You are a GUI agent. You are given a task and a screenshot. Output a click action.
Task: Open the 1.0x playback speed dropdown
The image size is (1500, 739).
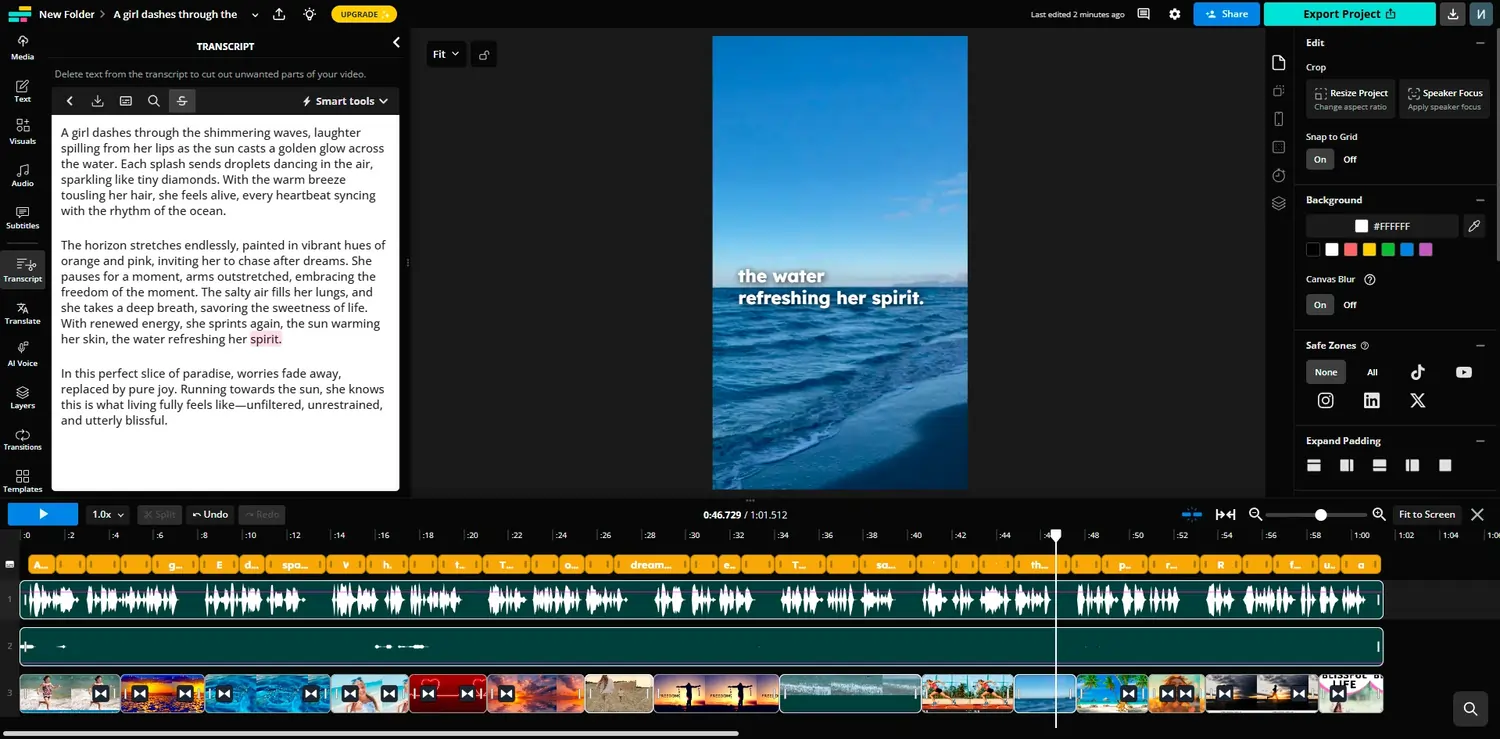(x=108, y=514)
